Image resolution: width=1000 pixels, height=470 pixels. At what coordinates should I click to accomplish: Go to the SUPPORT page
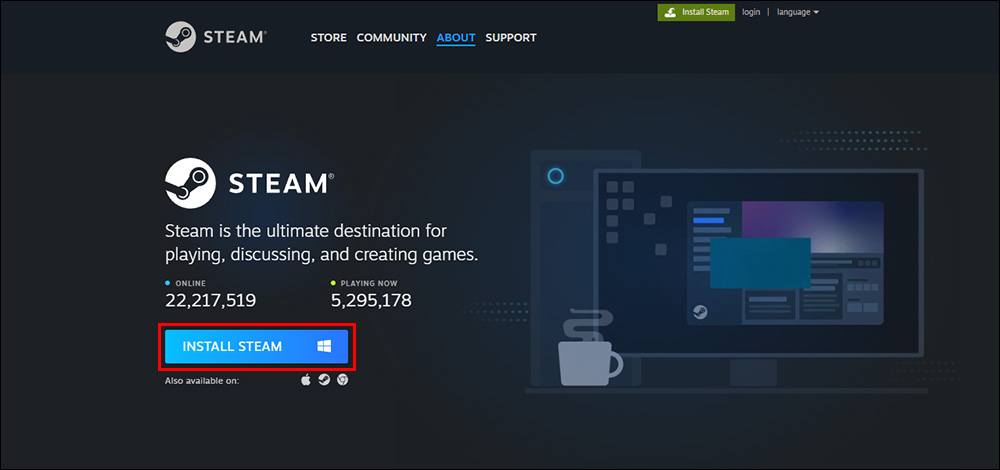[x=511, y=38]
